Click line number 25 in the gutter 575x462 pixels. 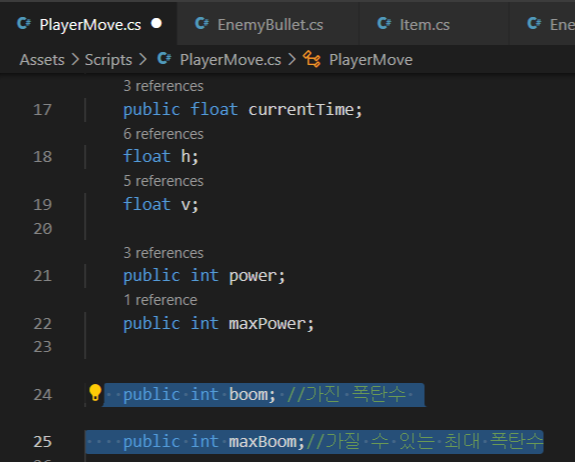tap(43, 442)
